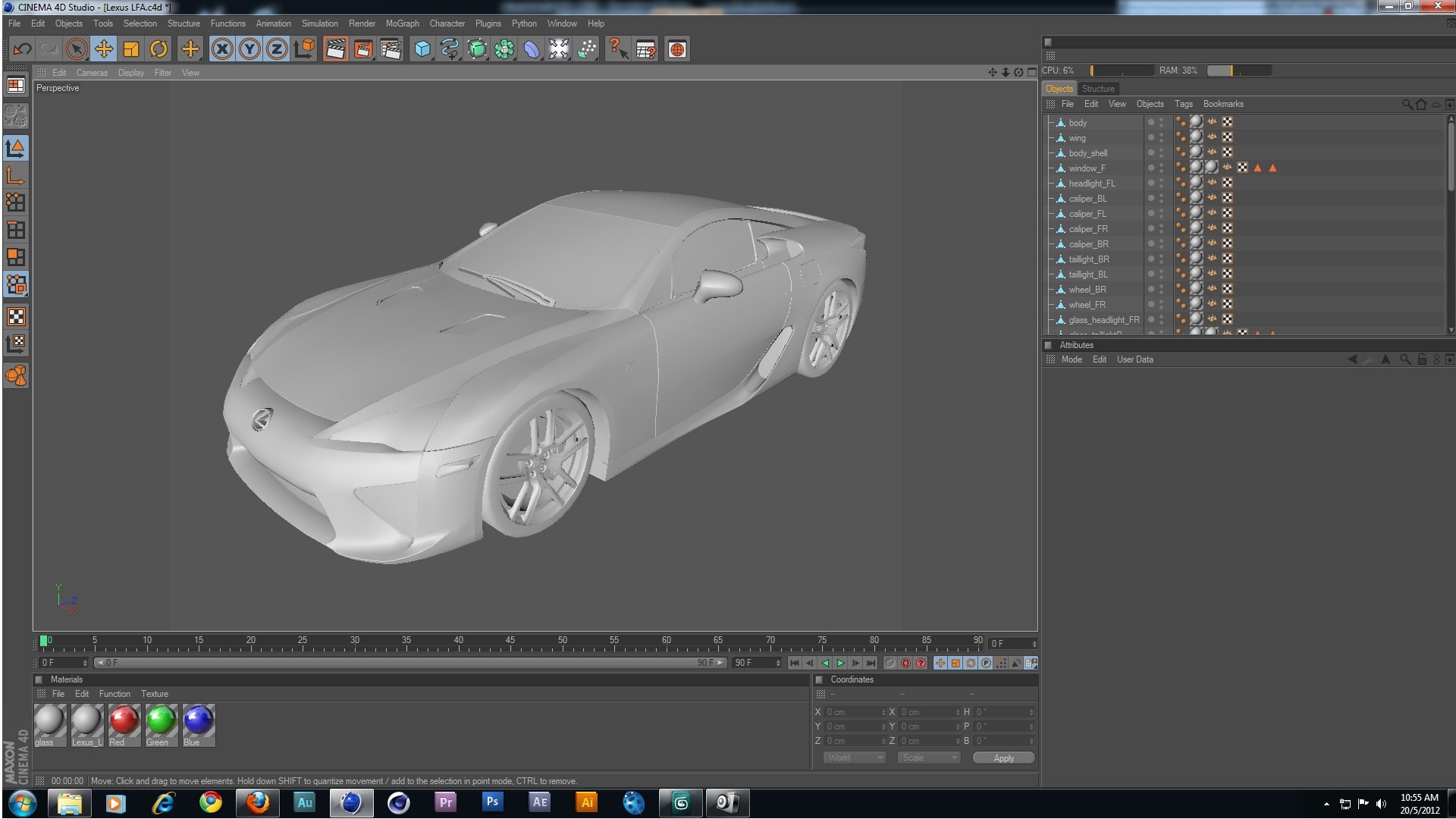The width and height of the screenshot is (1456, 819).
Task: Click the Undo arrow icon
Action: pyautogui.click(x=22, y=49)
